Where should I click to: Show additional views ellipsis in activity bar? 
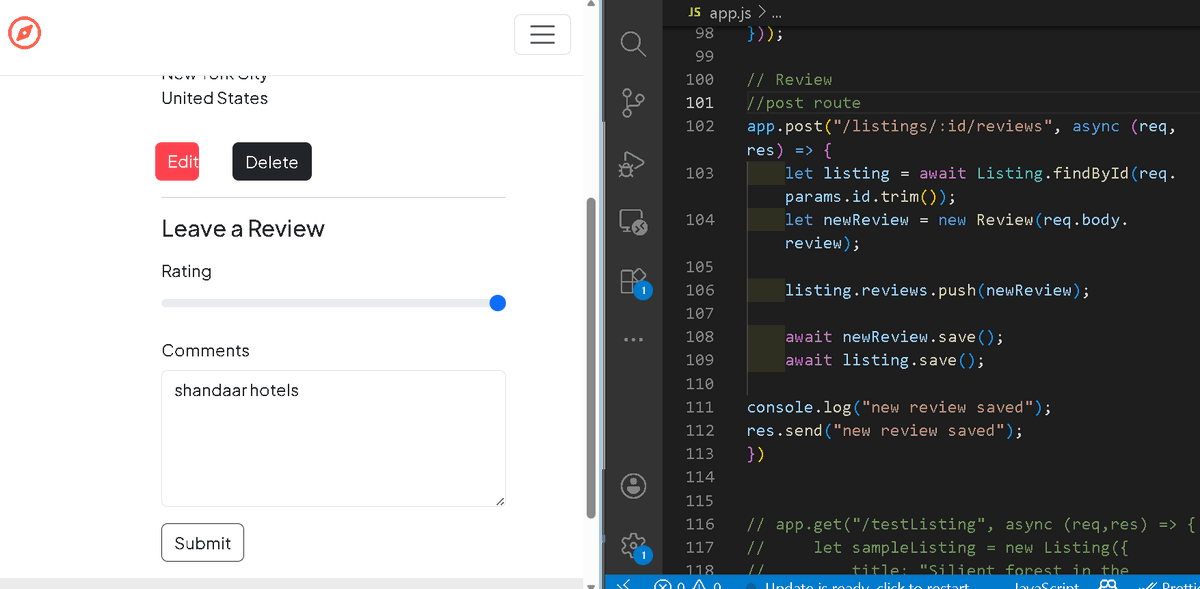633,340
